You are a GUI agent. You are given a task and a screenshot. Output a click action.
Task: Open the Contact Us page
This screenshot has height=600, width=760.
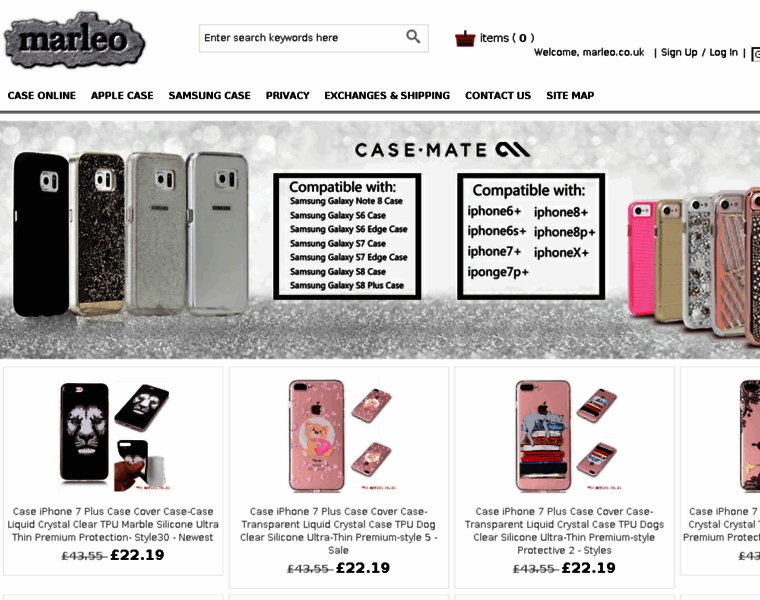(x=498, y=95)
